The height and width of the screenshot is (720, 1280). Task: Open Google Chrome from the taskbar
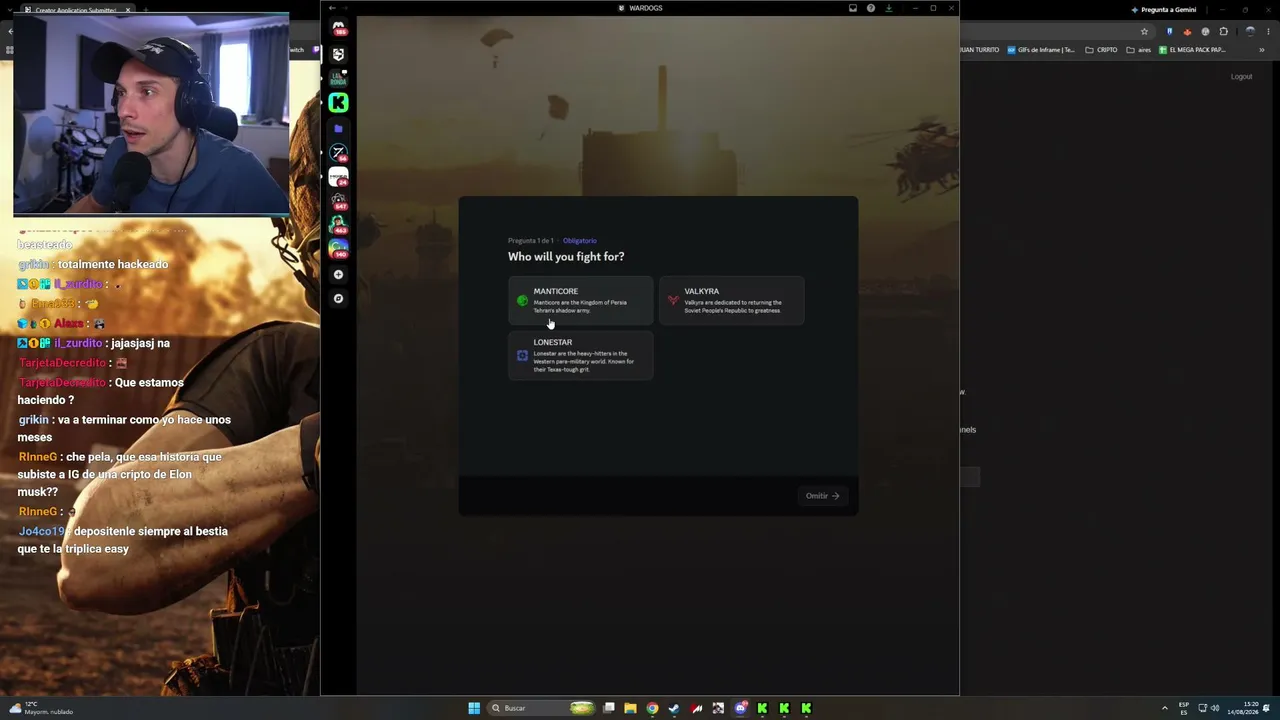[652, 708]
